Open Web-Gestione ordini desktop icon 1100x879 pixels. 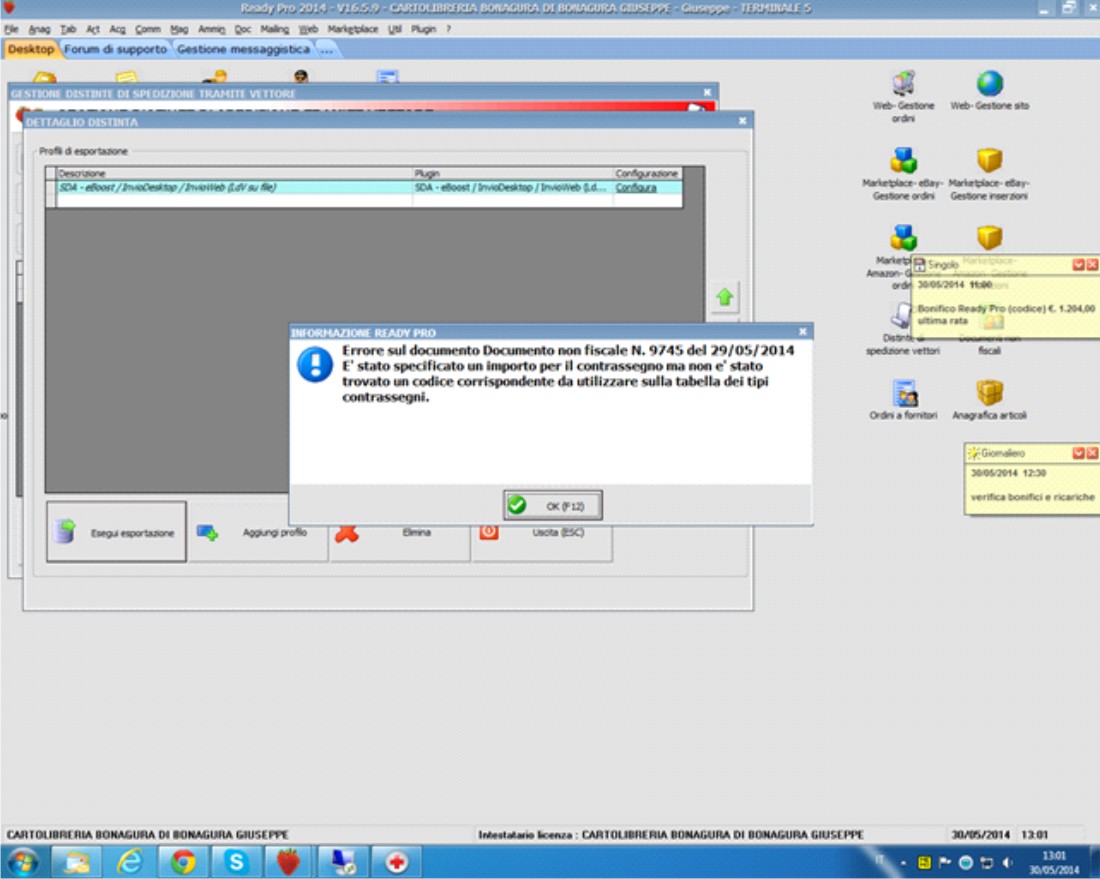pos(904,96)
